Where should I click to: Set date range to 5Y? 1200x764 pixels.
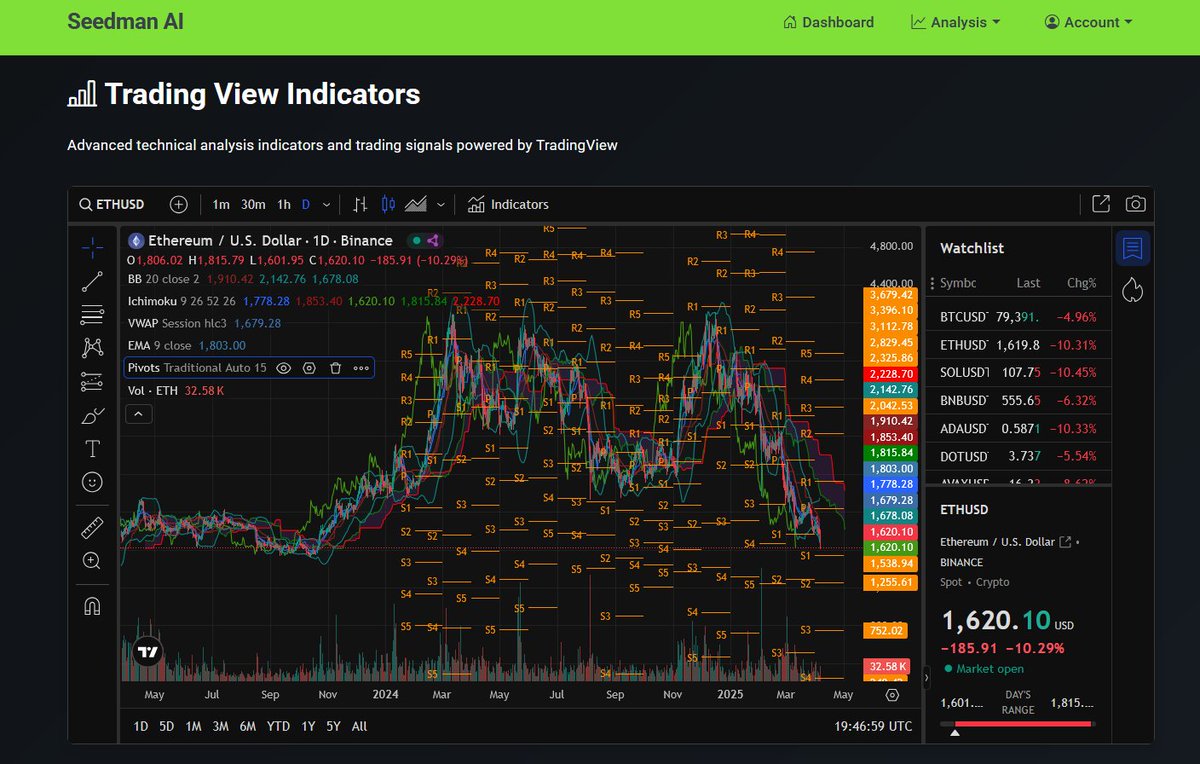click(333, 727)
